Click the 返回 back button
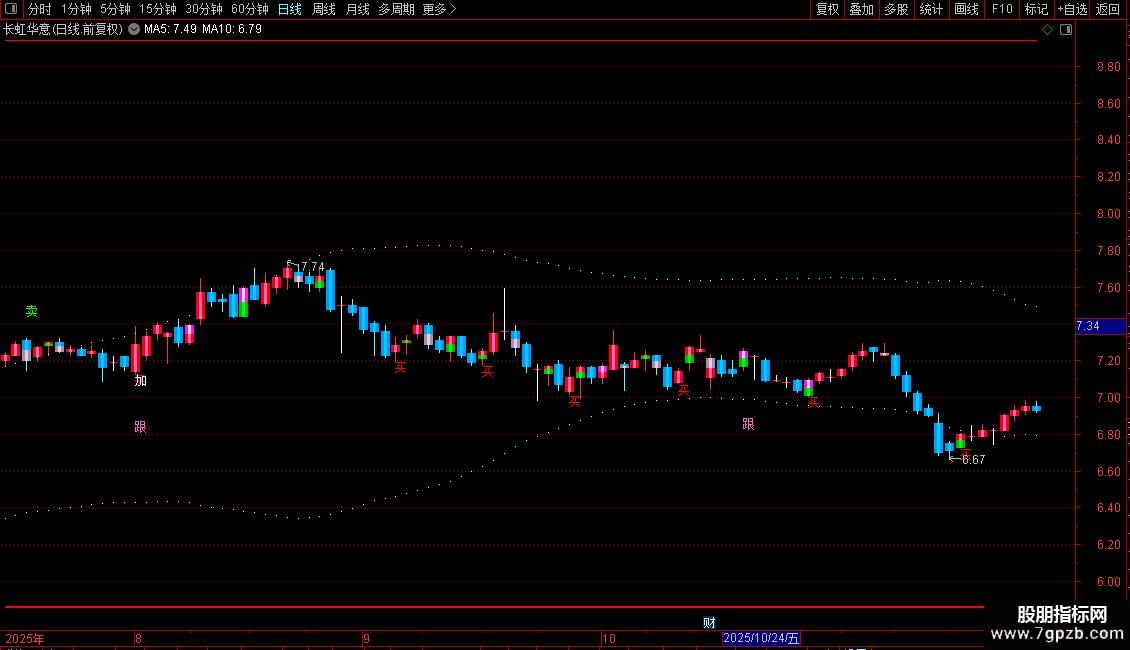The width and height of the screenshot is (1130, 650). tap(1108, 9)
